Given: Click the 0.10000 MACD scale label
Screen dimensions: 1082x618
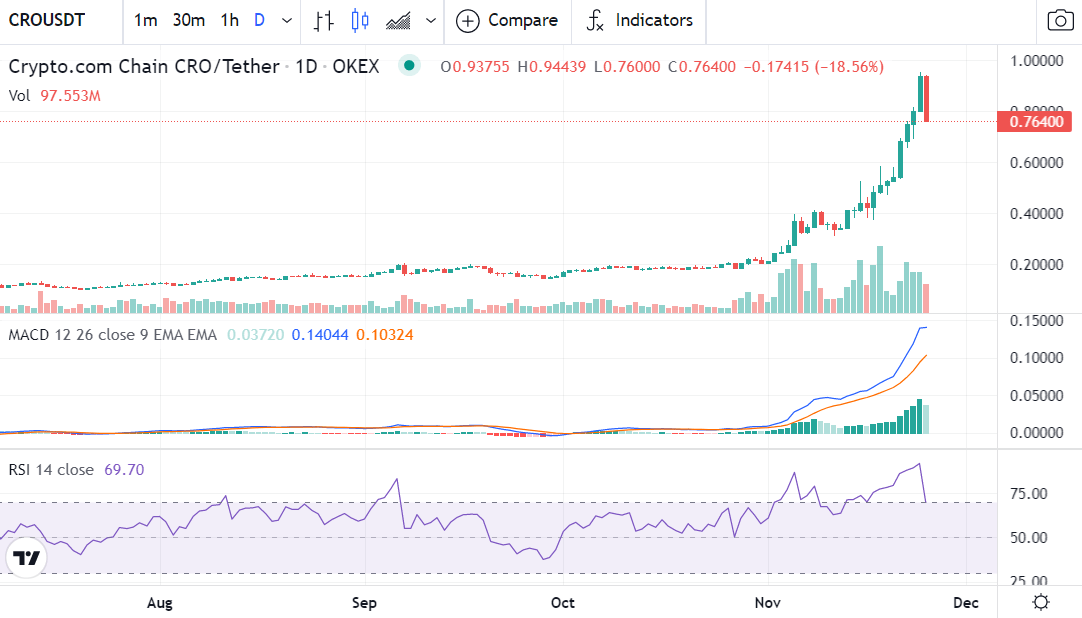Looking at the screenshot, I should click(x=1036, y=358).
